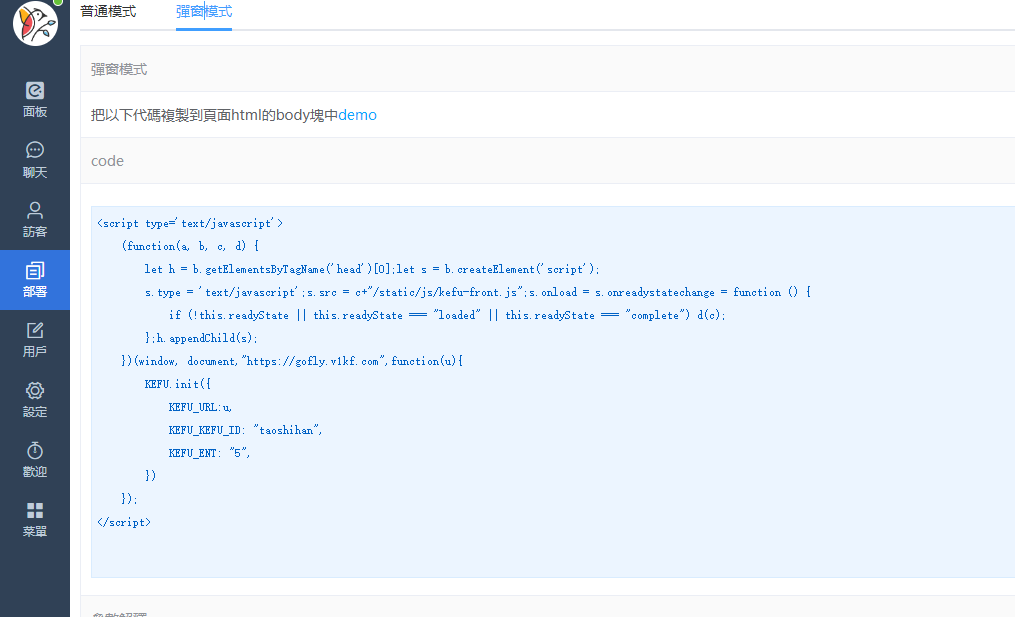This screenshot has width=1015, height=617.
Task: Open the 菜單 grid icon
Action: tap(35, 511)
